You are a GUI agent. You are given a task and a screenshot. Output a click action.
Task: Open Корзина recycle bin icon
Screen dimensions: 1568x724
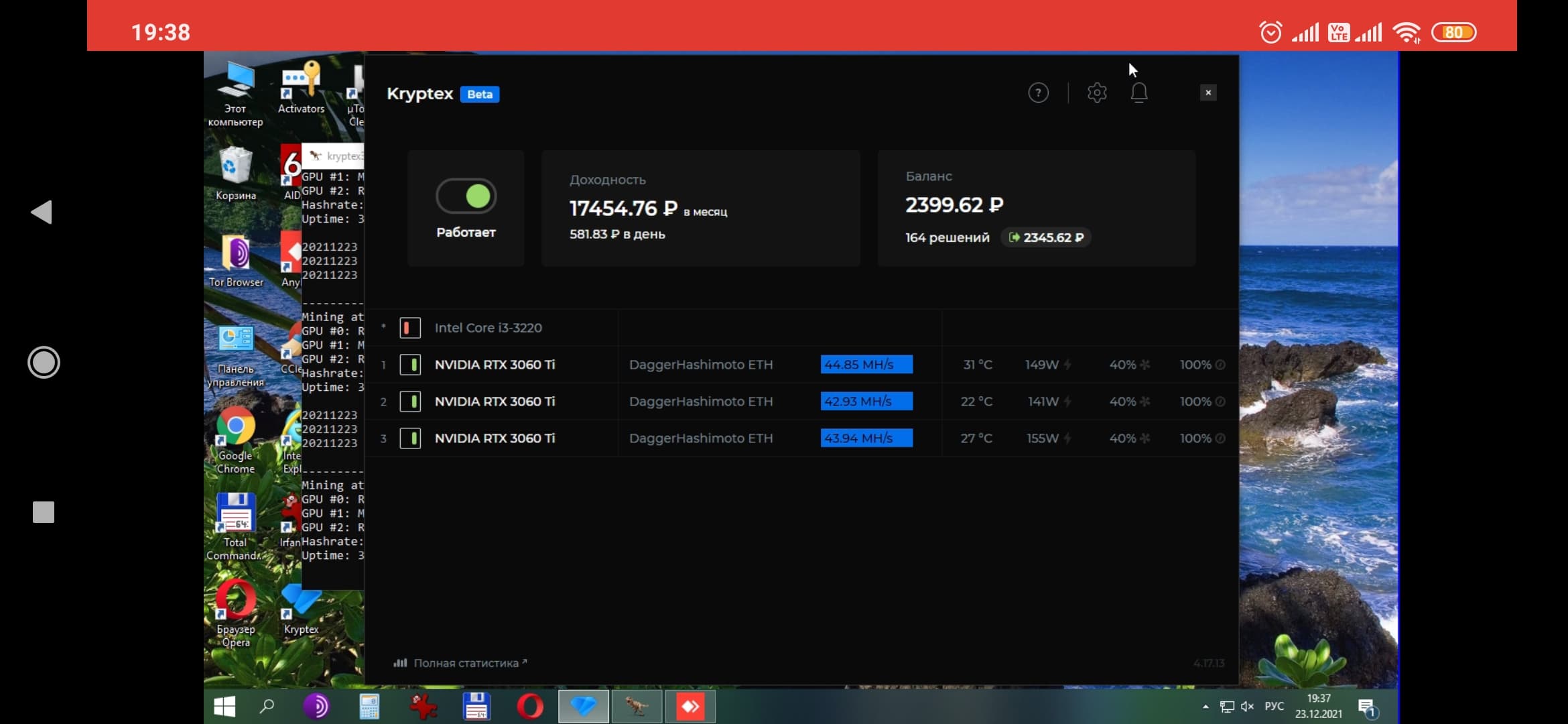(x=235, y=174)
